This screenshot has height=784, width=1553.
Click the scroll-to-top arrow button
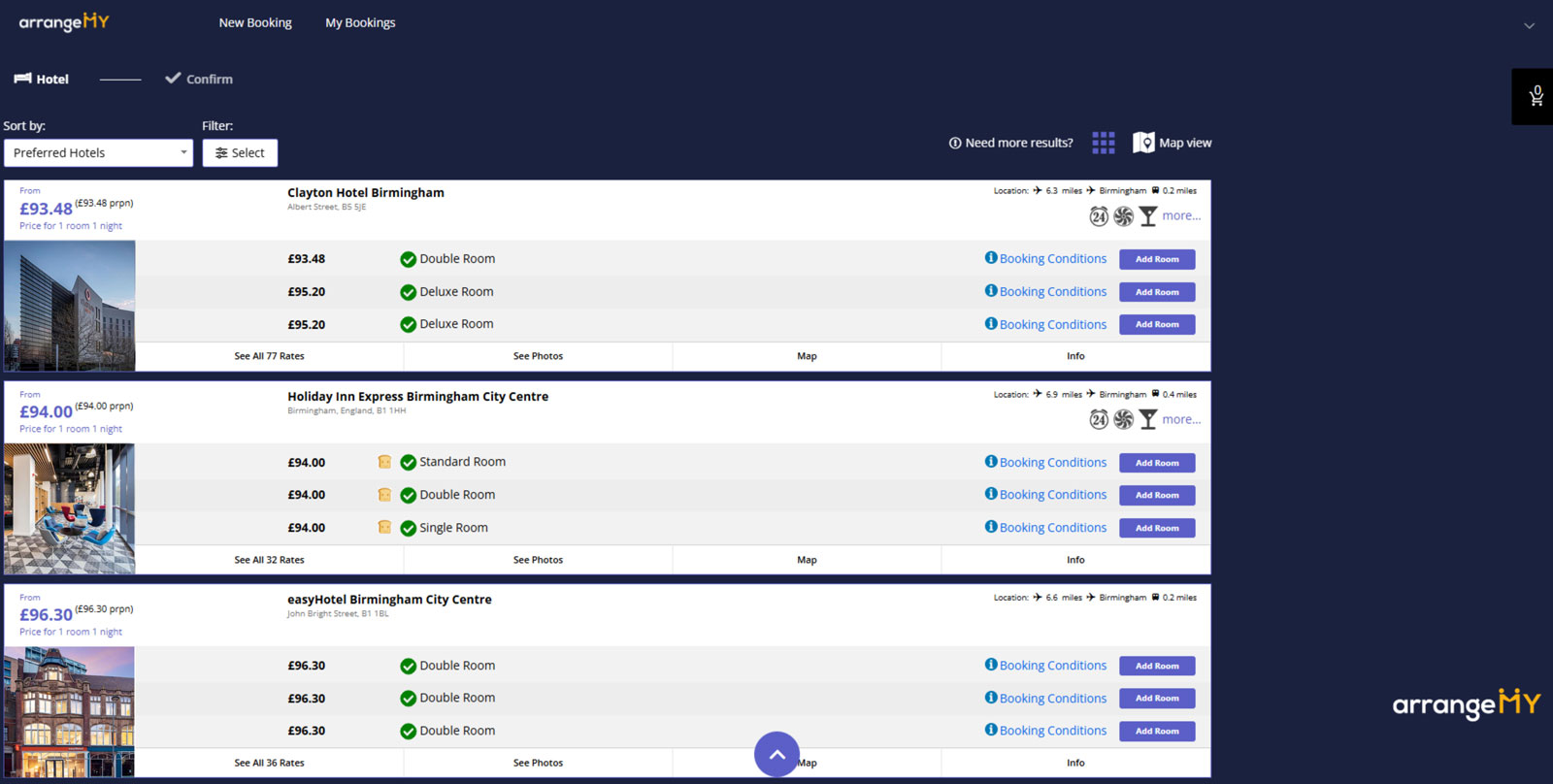click(776, 754)
